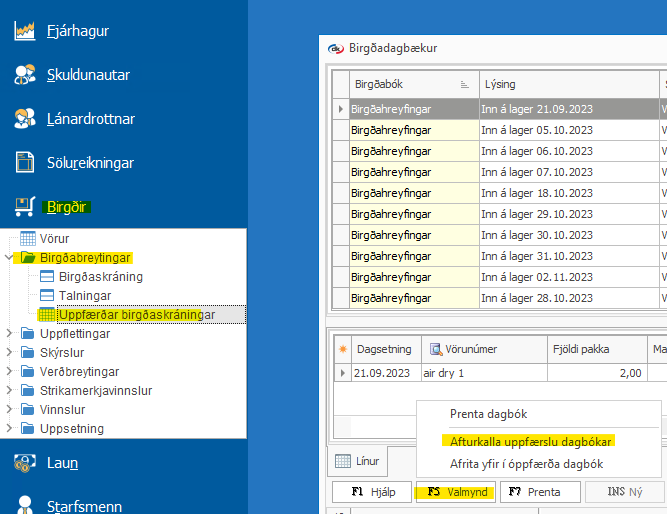Sort by the Birgðabók column header
Screen dimensions: 667x514
point(400,84)
